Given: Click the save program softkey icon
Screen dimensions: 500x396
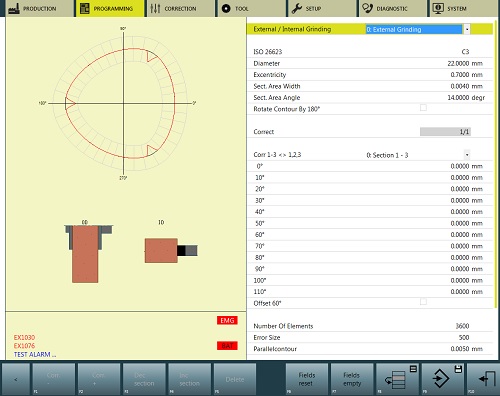Looking at the screenshot, I should point(443,379).
